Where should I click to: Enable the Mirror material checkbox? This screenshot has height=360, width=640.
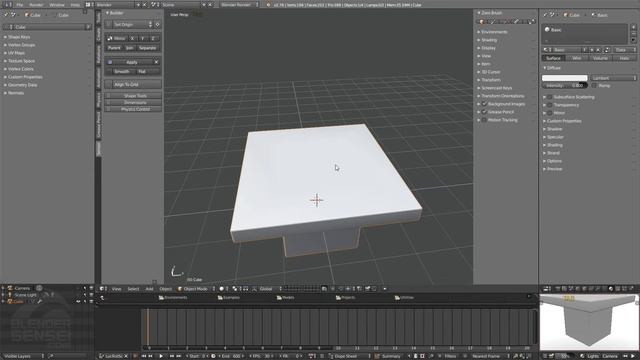[x=550, y=113]
